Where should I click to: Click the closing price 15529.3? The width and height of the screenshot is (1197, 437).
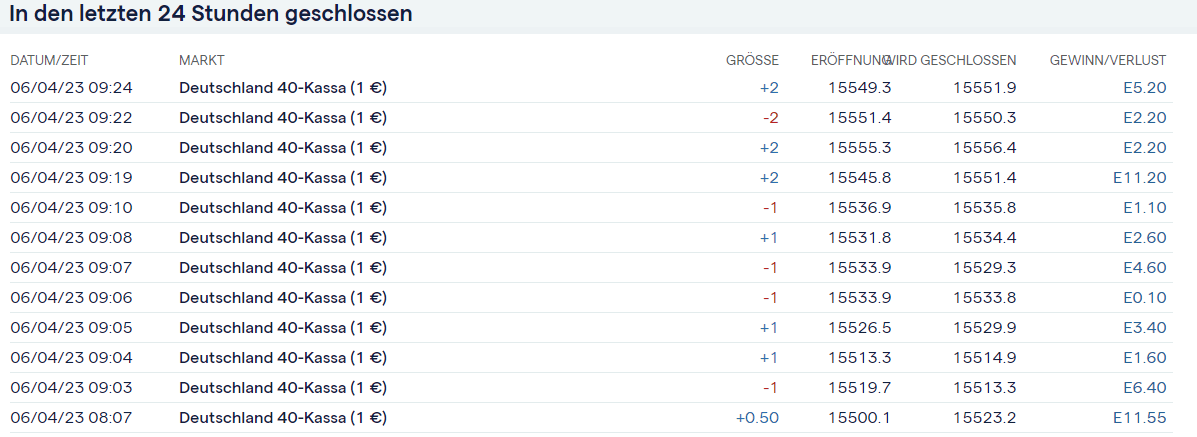pos(984,268)
